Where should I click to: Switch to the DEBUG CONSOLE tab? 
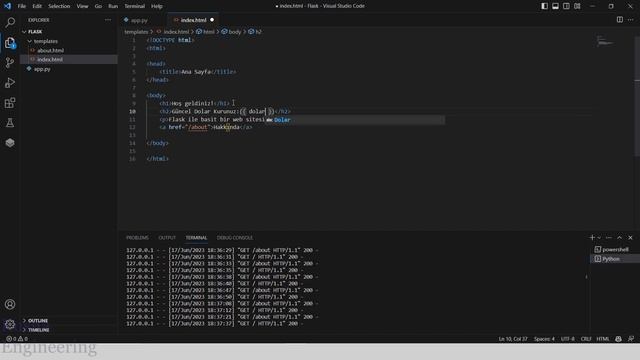(x=235, y=238)
